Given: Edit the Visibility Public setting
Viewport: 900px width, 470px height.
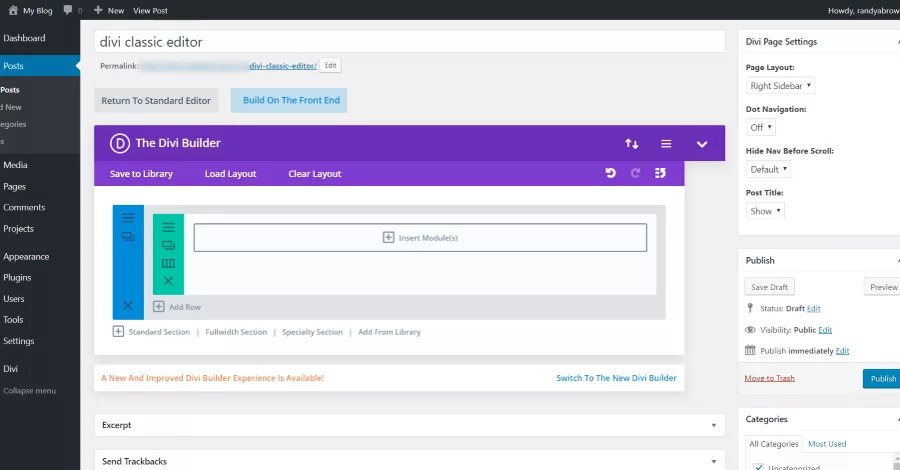Looking at the screenshot, I should tap(825, 330).
